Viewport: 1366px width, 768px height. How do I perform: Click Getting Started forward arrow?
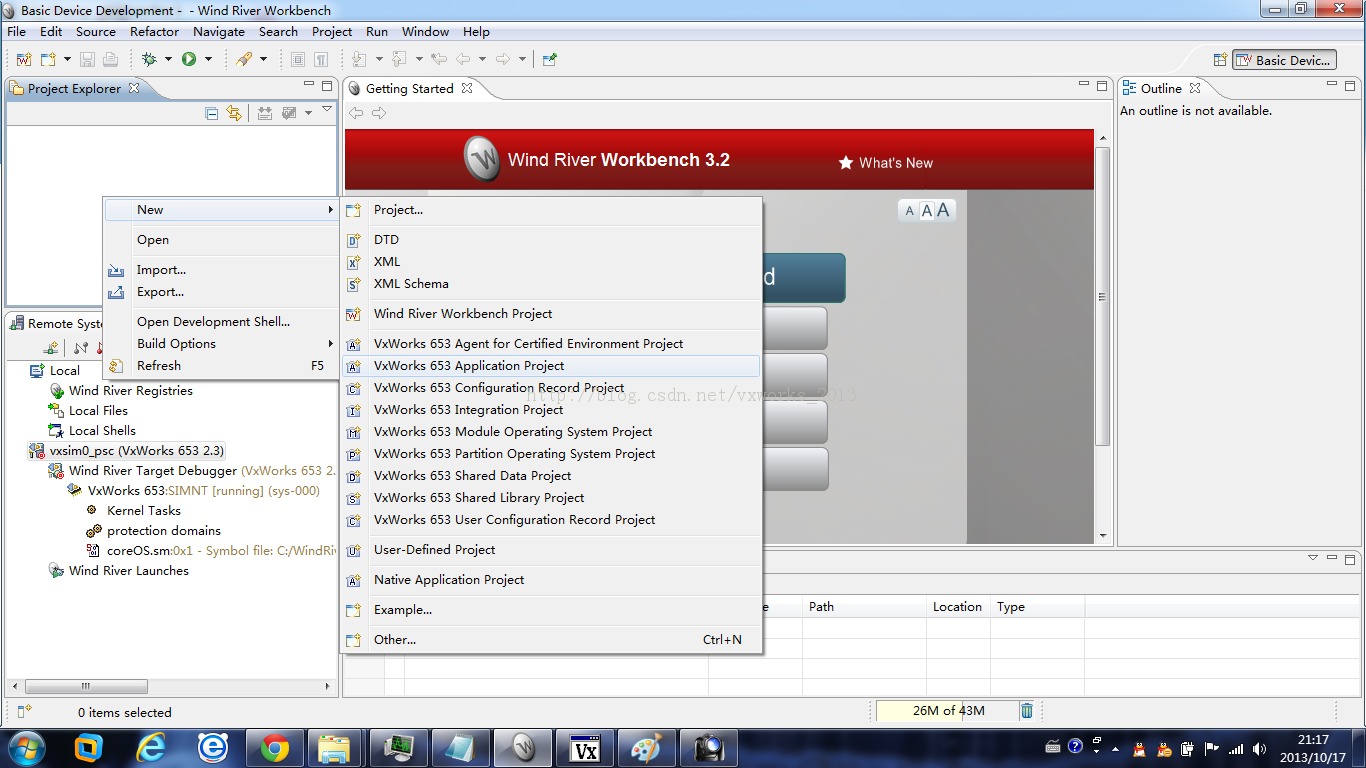[378, 113]
